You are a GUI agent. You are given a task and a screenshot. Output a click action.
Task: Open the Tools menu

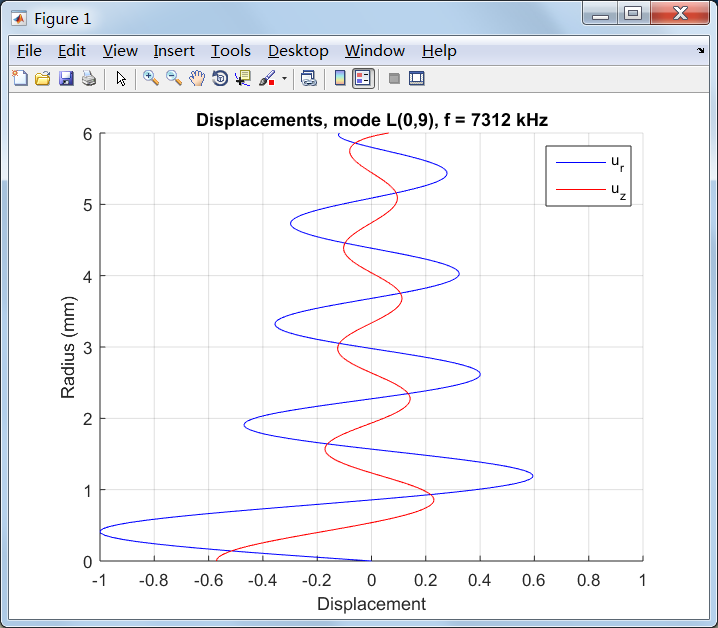pos(231,51)
